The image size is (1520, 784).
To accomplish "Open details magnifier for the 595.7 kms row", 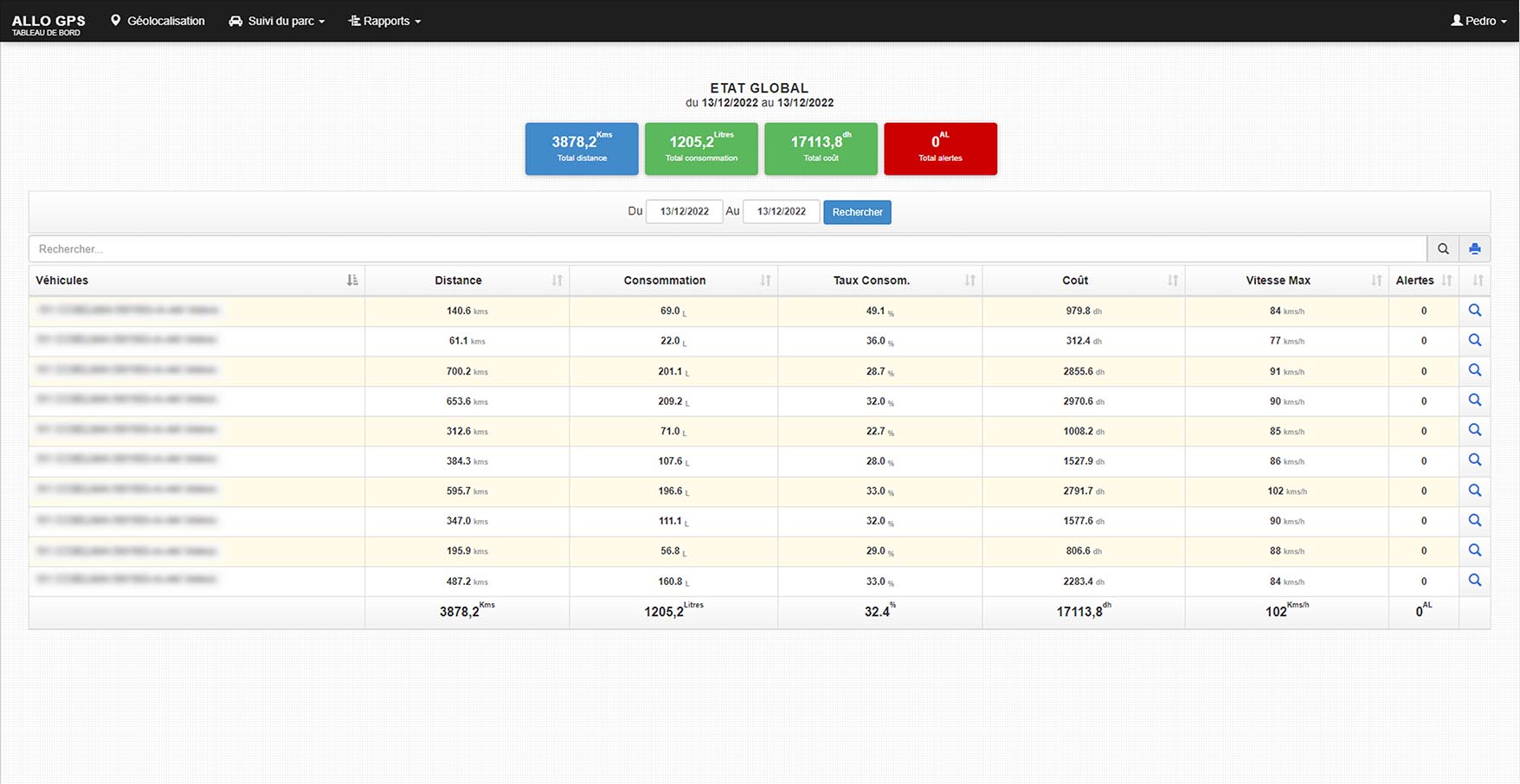I will click(x=1475, y=491).
